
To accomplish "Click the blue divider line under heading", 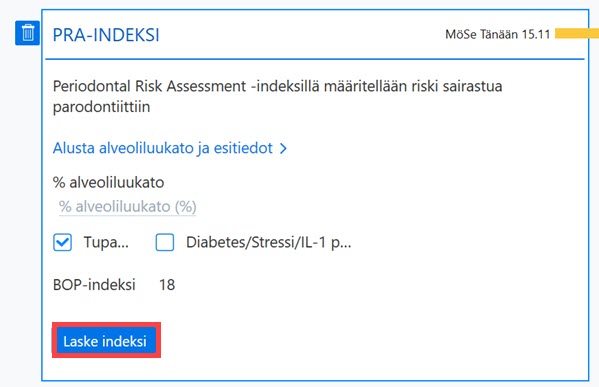I will click(315, 59).
